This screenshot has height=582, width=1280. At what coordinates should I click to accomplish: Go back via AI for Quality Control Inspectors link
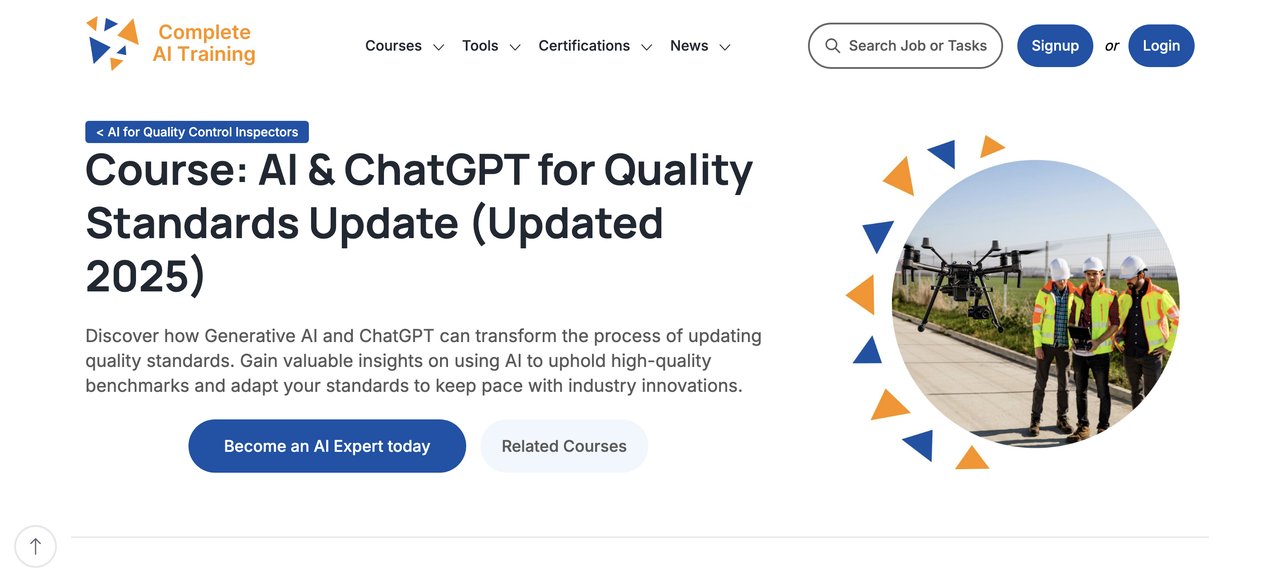(196, 131)
